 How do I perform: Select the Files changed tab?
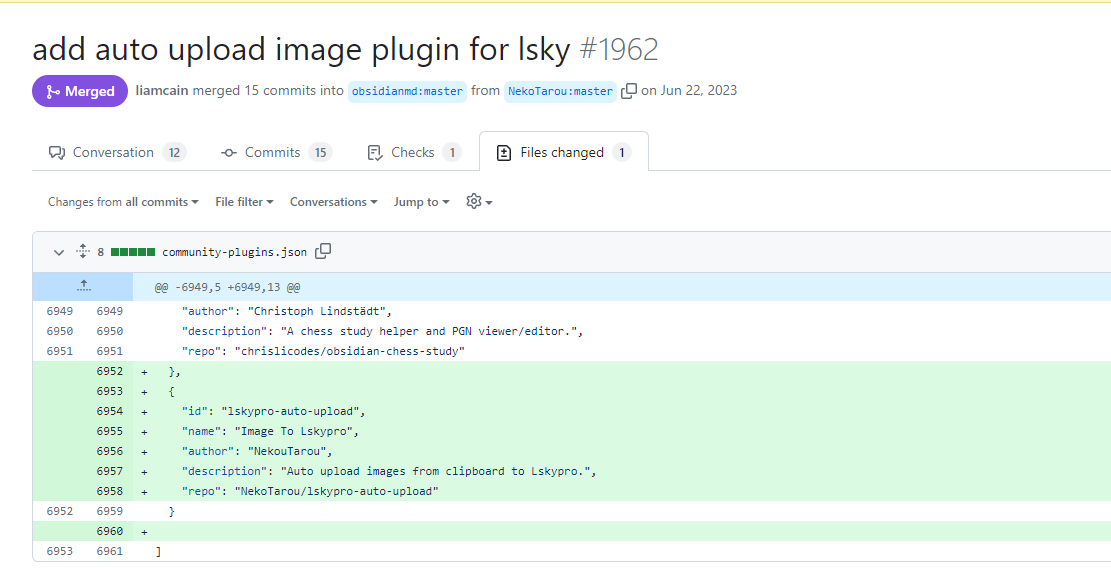pyautogui.click(x=563, y=152)
